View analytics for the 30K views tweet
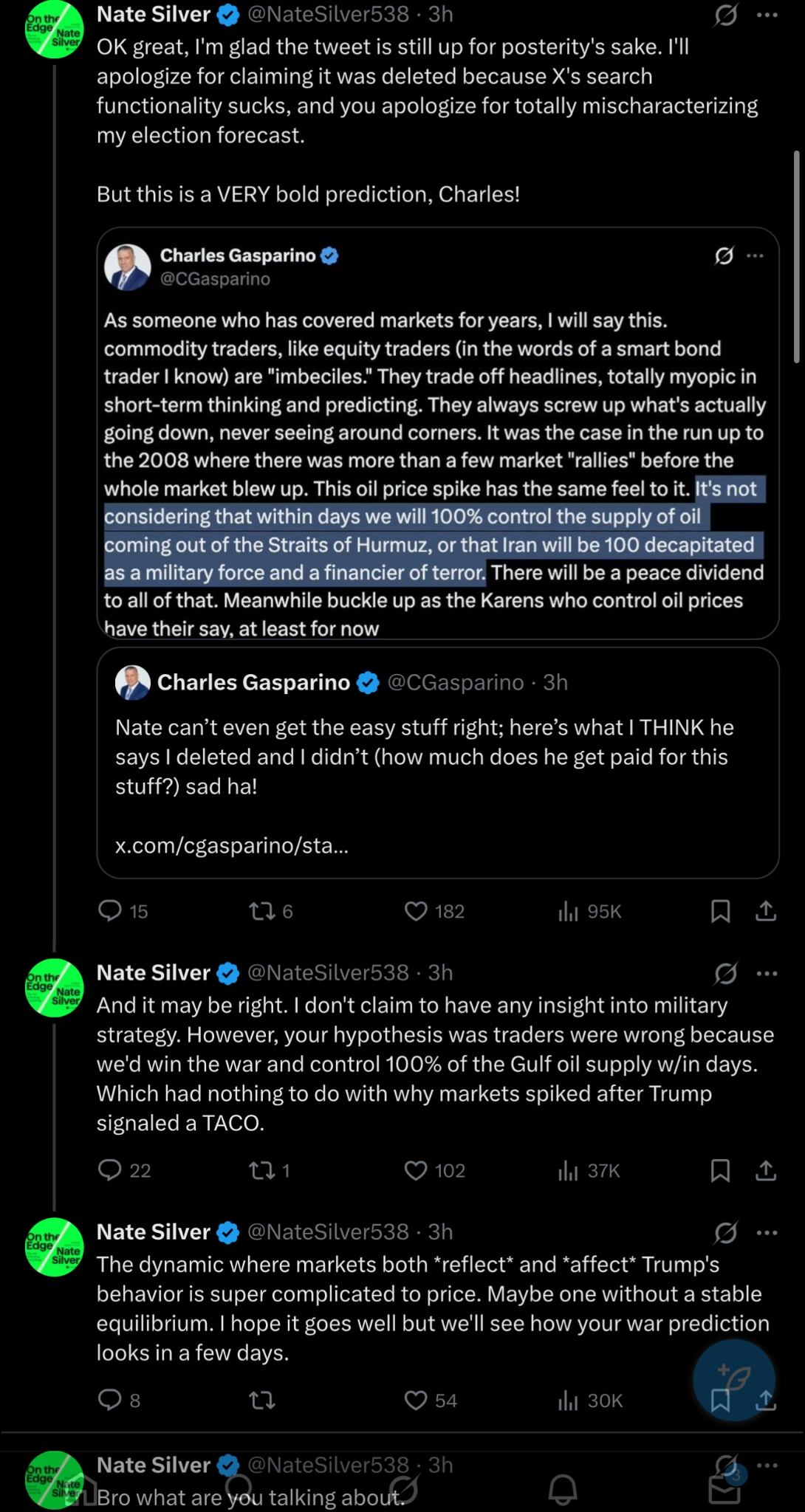 point(568,1400)
